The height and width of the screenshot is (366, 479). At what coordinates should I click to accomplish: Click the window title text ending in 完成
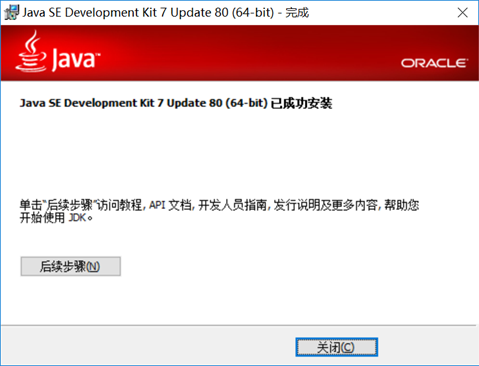pos(166,13)
